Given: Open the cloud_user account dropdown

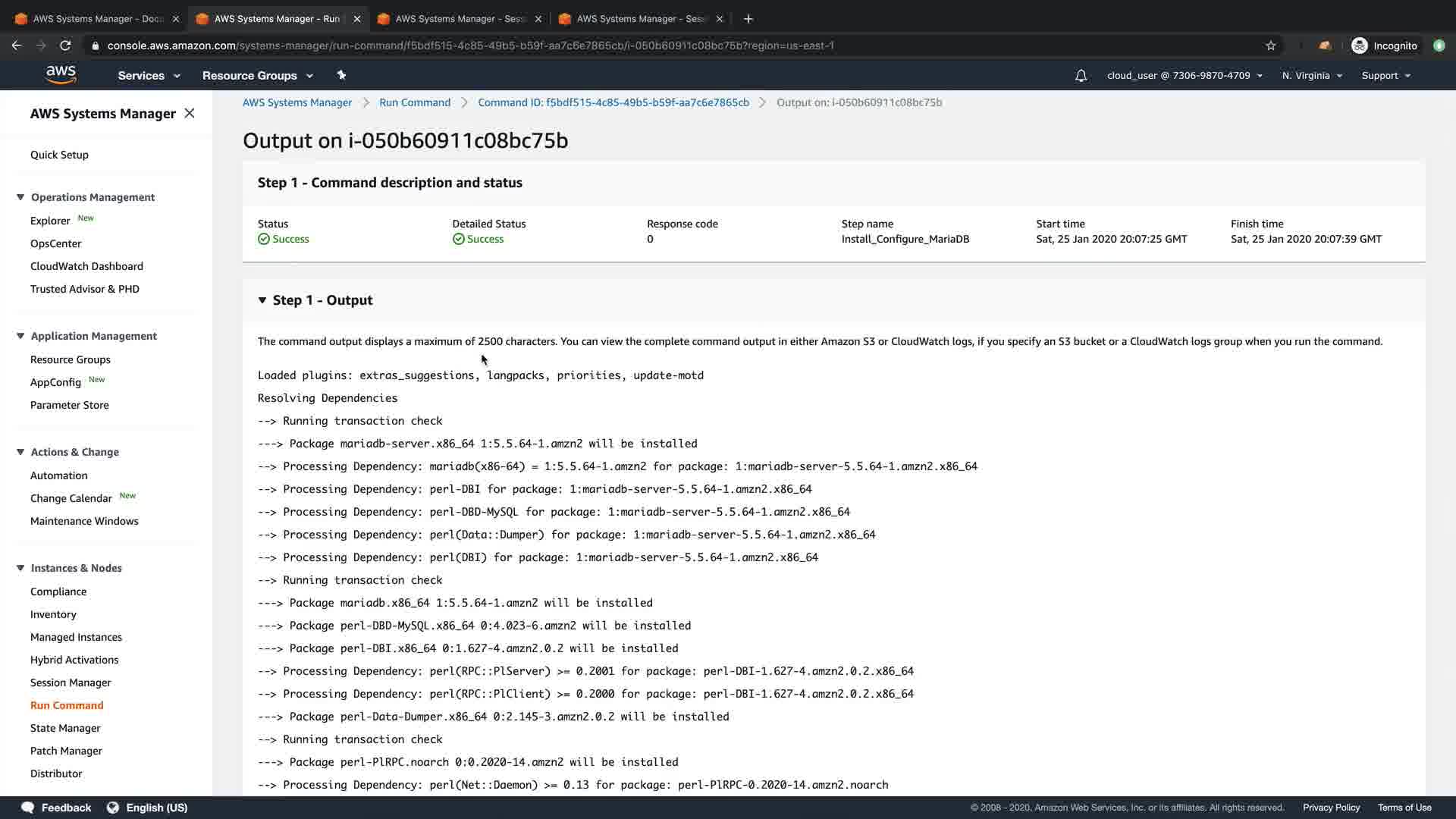Looking at the screenshot, I should tap(1184, 76).
